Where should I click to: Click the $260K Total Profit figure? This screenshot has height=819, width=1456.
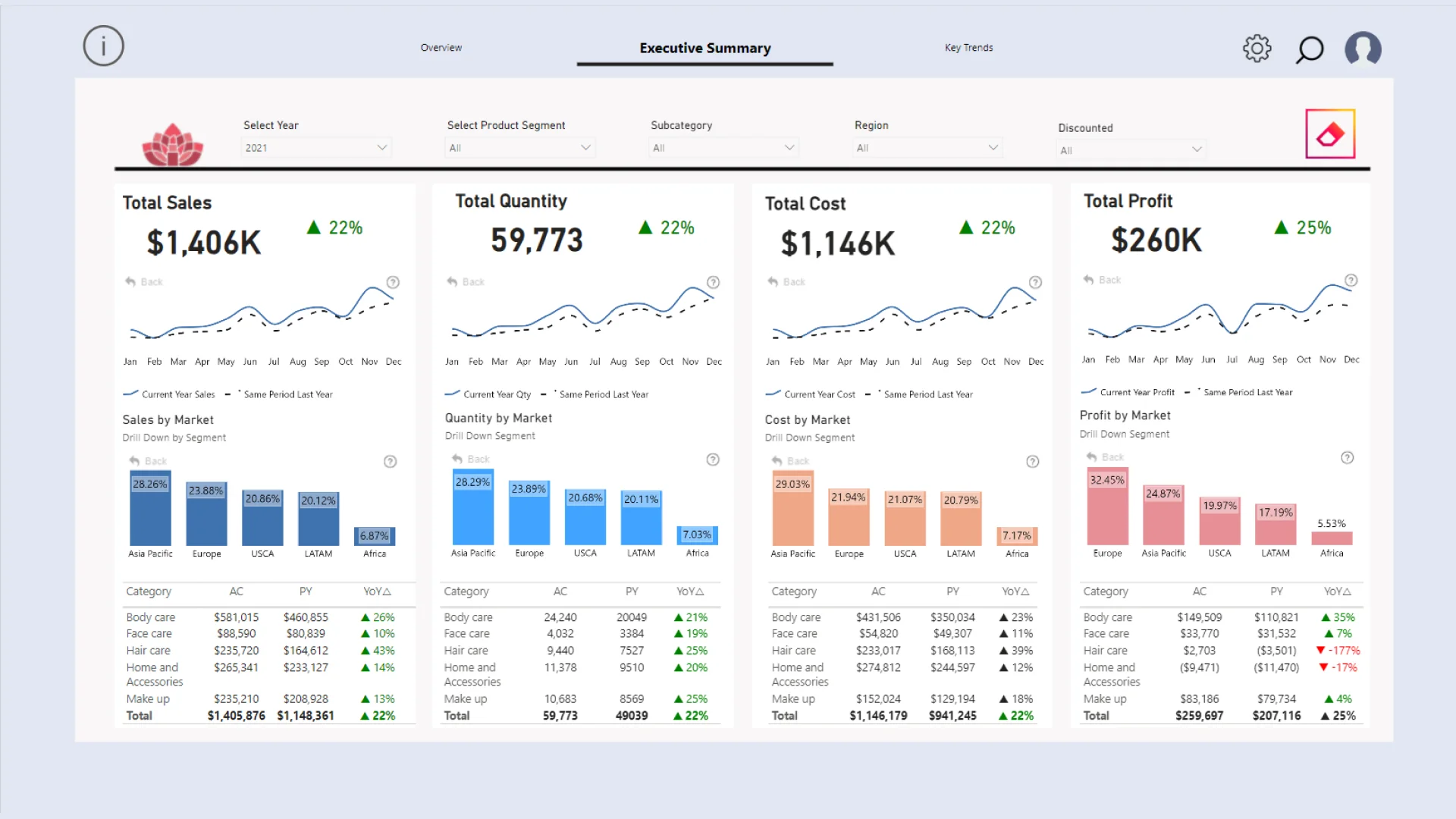(1156, 240)
